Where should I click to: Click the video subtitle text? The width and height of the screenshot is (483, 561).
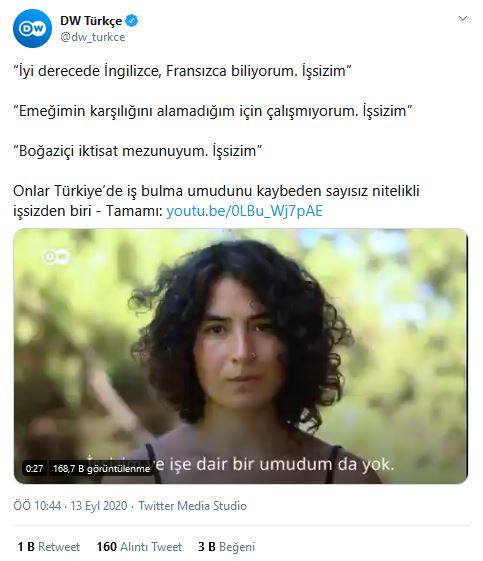click(x=240, y=464)
